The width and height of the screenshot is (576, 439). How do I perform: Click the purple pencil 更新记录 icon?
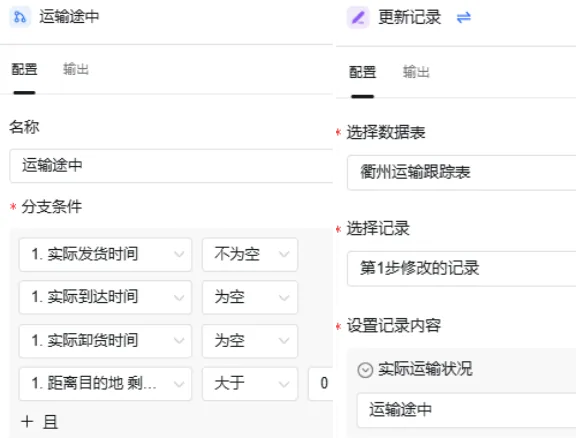tap(358, 17)
